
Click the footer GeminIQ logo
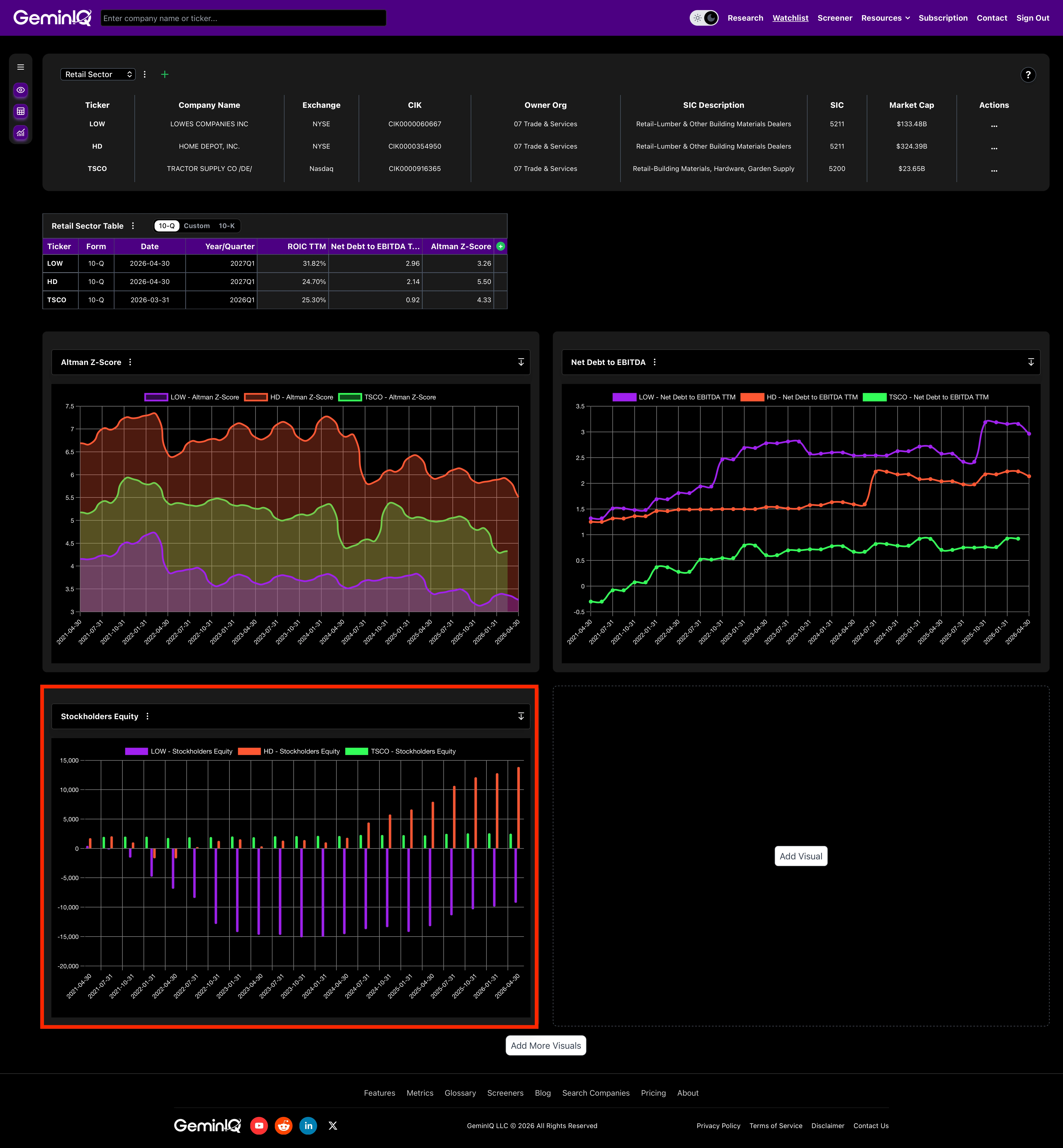208,1126
